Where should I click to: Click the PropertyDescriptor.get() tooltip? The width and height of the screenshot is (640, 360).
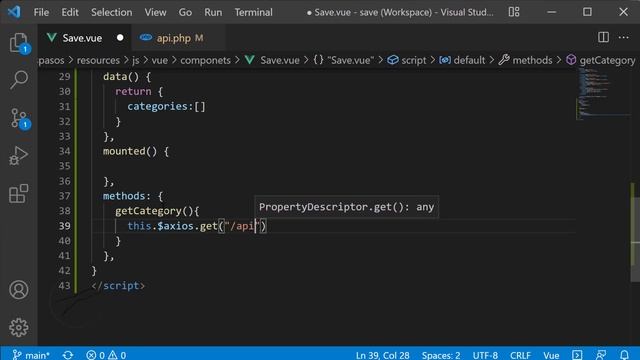tap(347, 207)
